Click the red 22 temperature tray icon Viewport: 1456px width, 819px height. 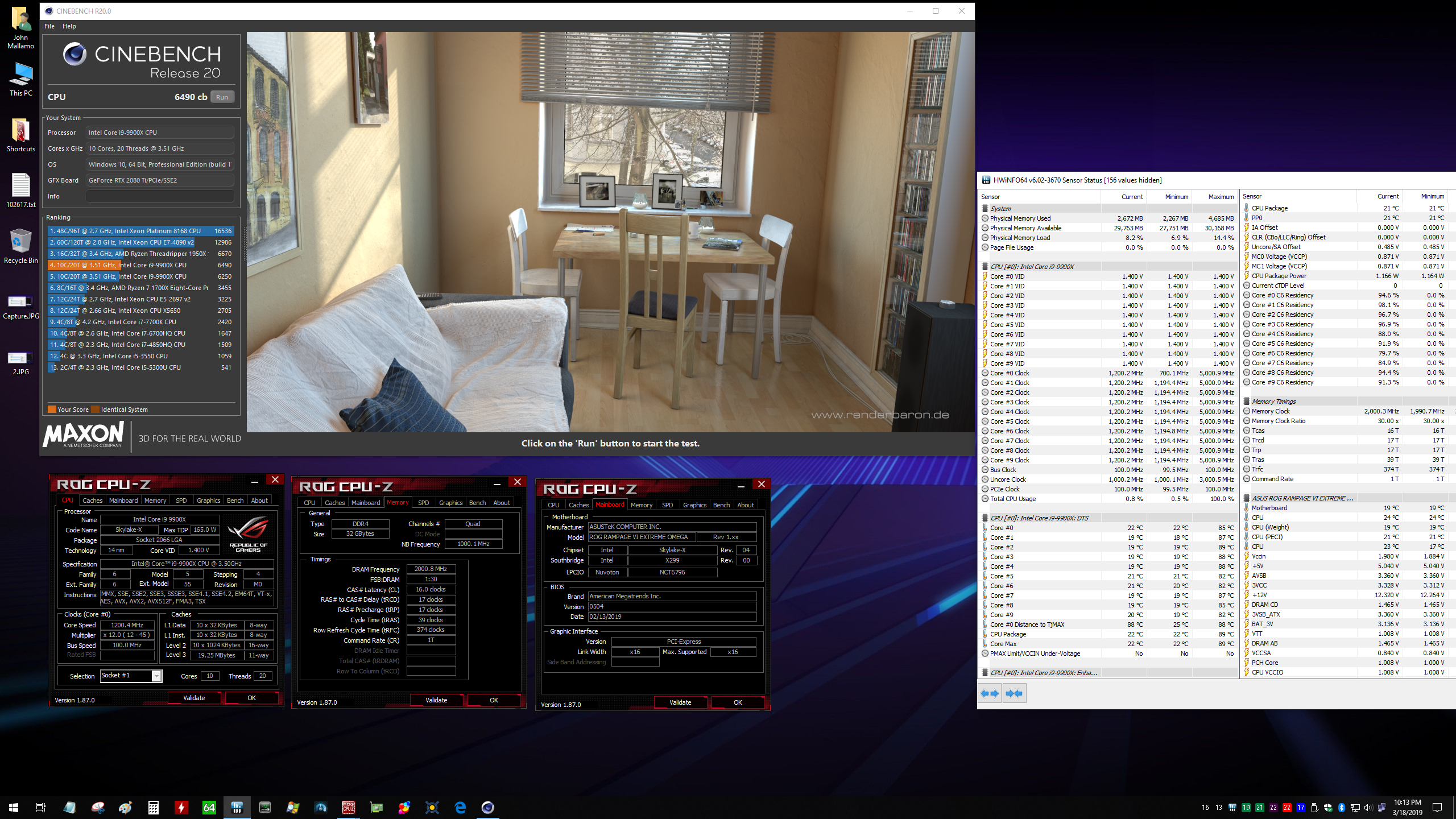[1287, 808]
